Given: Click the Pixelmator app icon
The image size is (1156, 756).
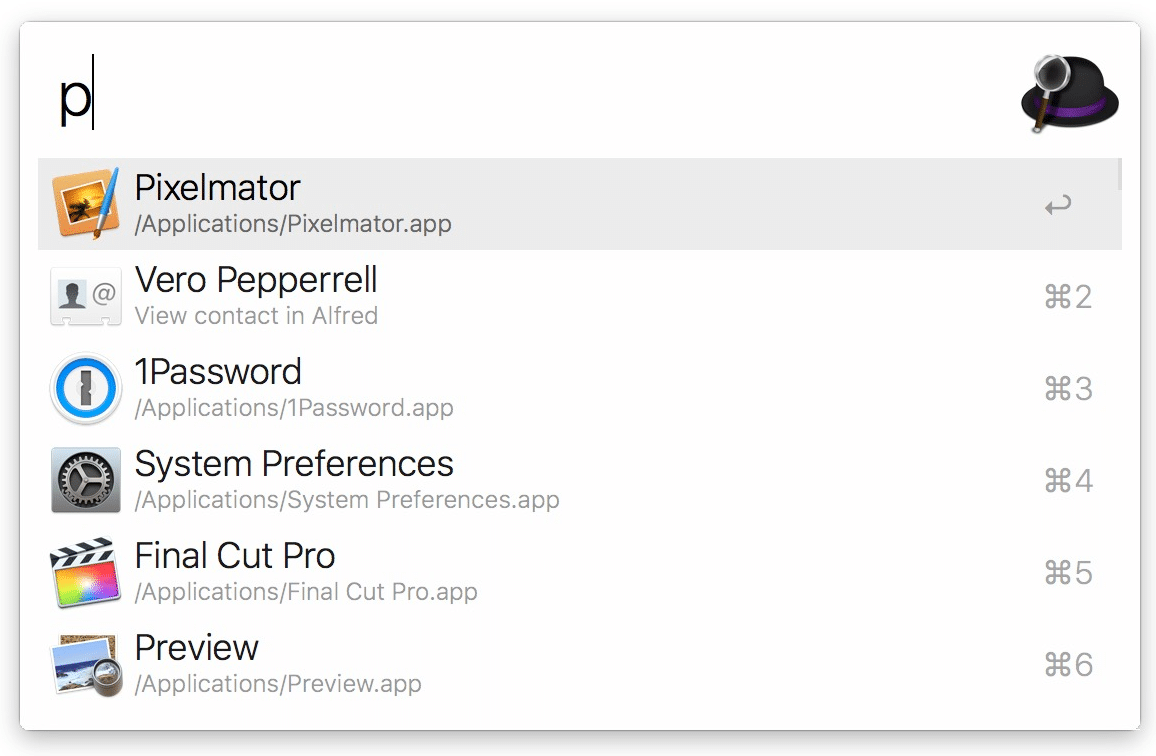Looking at the screenshot, I should [x=85, y=204].
